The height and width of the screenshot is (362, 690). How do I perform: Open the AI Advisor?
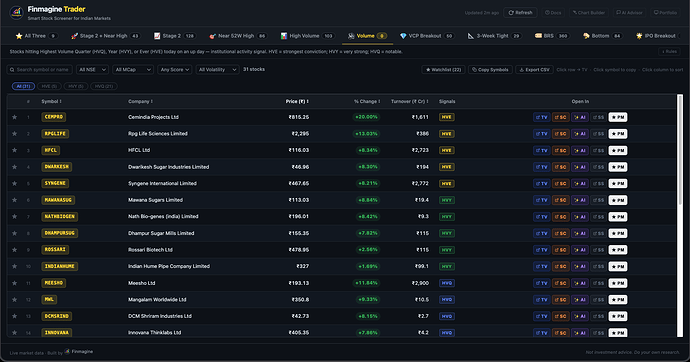point(629,13)
